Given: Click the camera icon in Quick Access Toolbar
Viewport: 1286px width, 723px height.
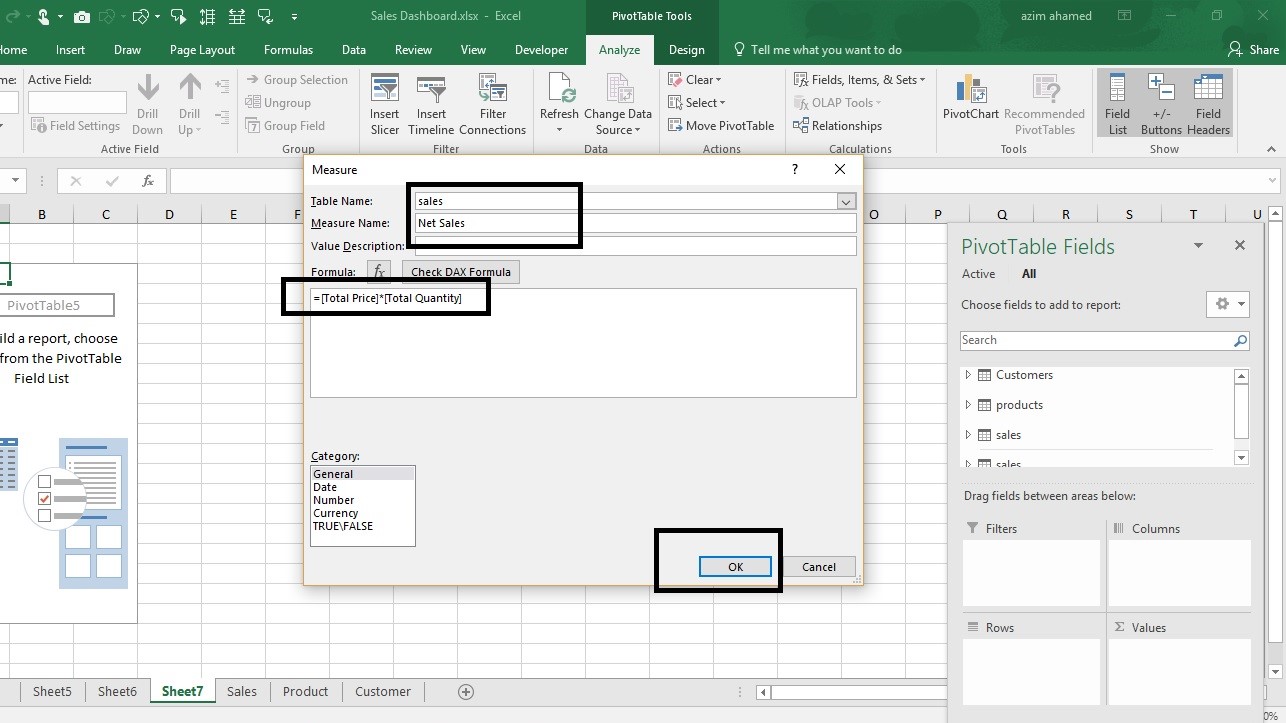Looking at the screenshot, I should click(x=81, y=17).
